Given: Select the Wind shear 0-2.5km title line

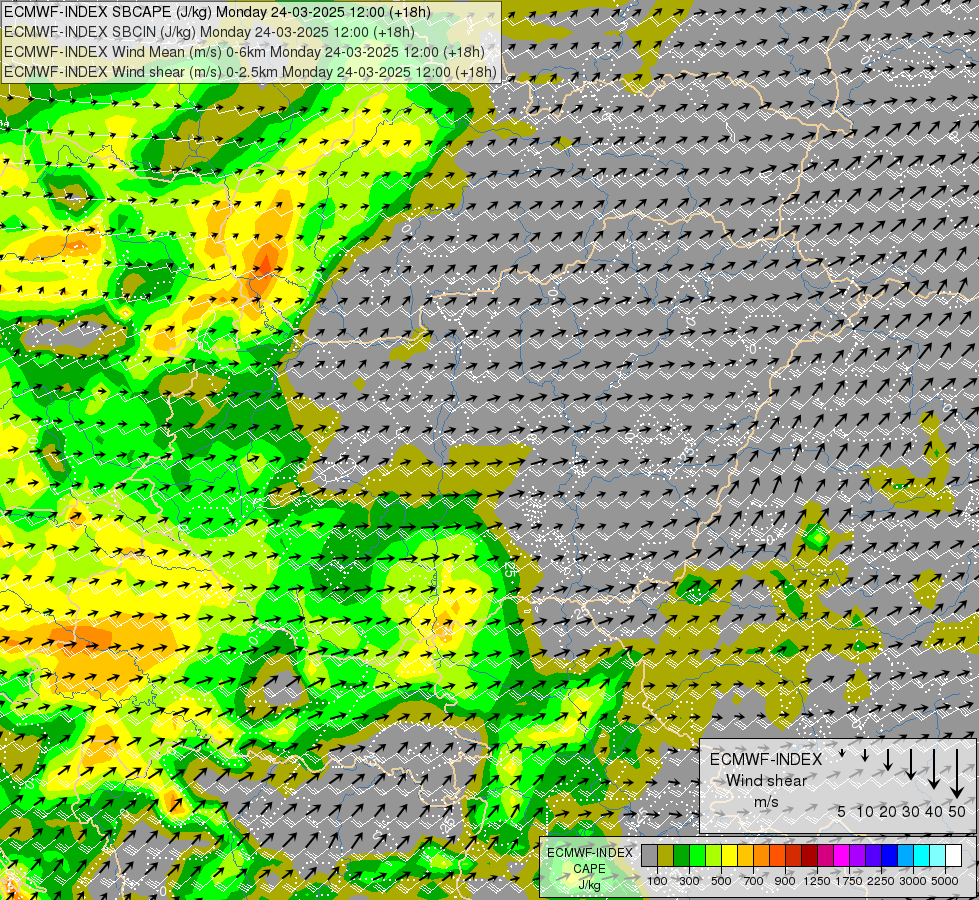Looking at the screenshot, I should pyautogui.click(x=250, y=72).
